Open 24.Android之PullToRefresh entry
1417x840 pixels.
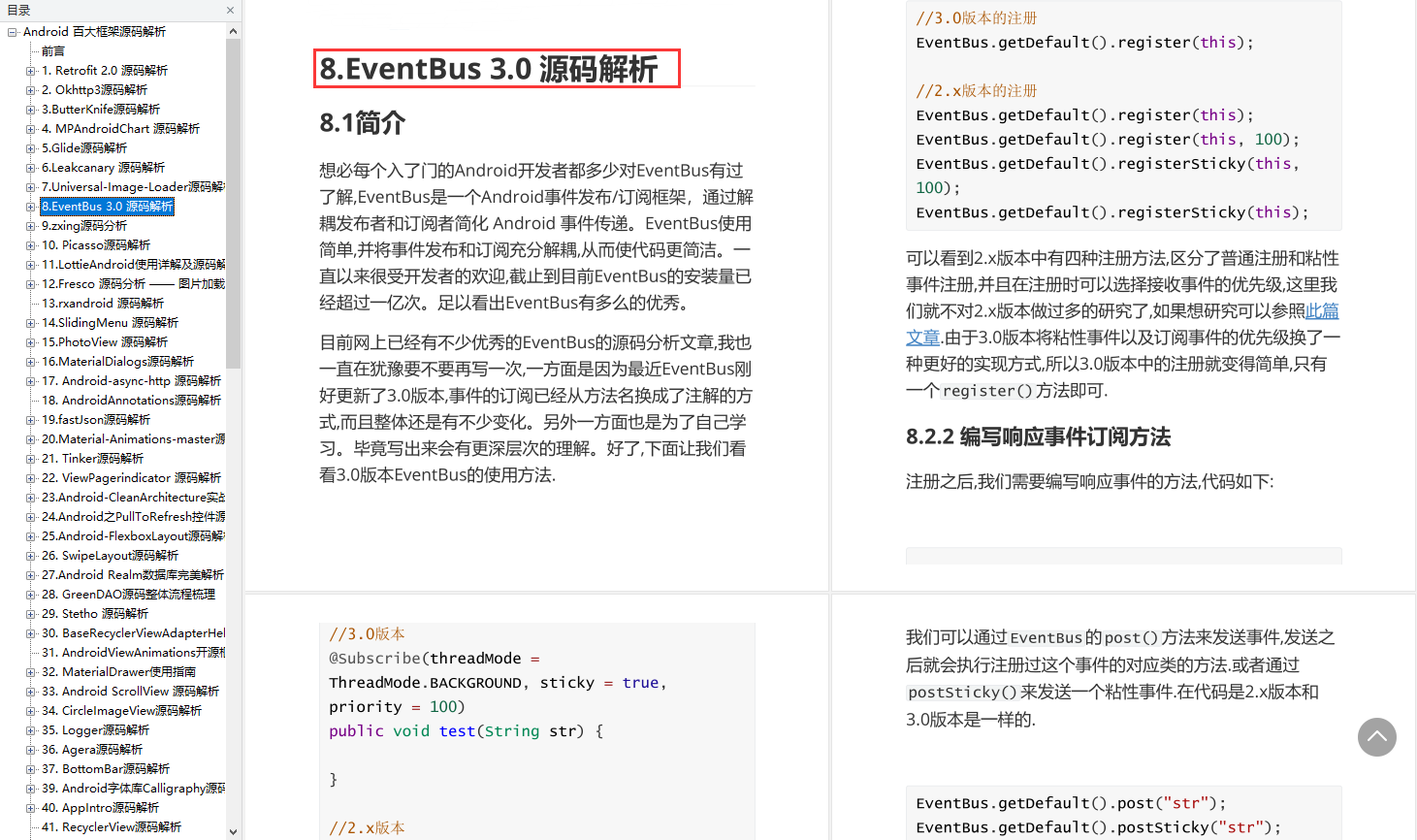coord(133,517)
